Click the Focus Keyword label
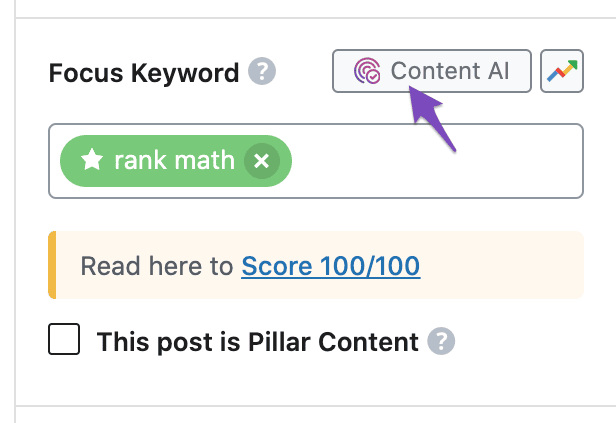616x423 pixels. coord(144,73)
